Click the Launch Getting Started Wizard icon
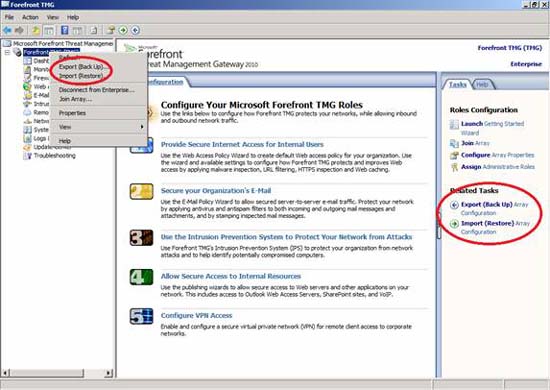550x390 pixels. pyautogui.click(x=454, y=124)
